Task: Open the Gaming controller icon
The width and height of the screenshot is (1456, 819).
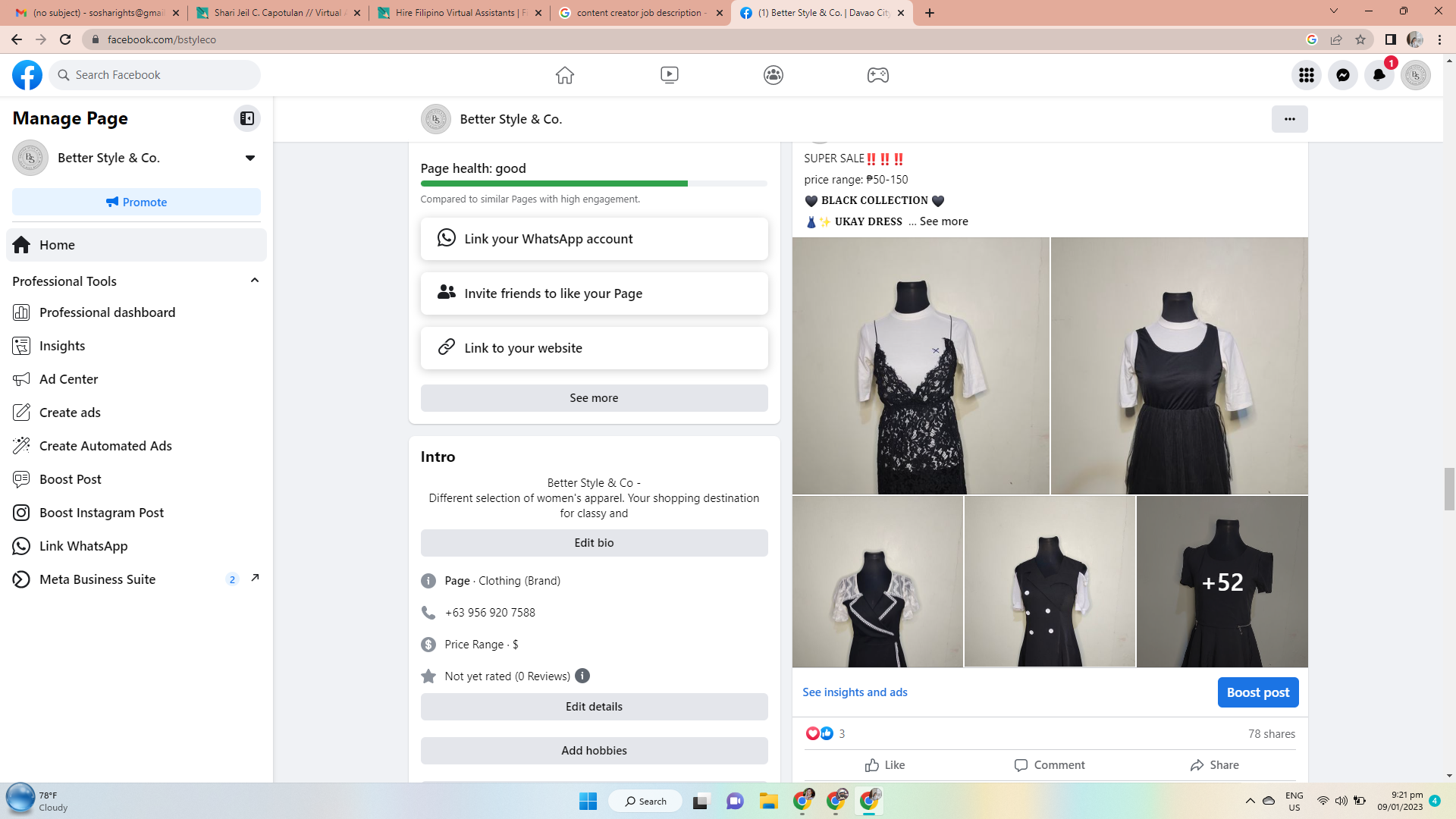Action: click(877, 75)
